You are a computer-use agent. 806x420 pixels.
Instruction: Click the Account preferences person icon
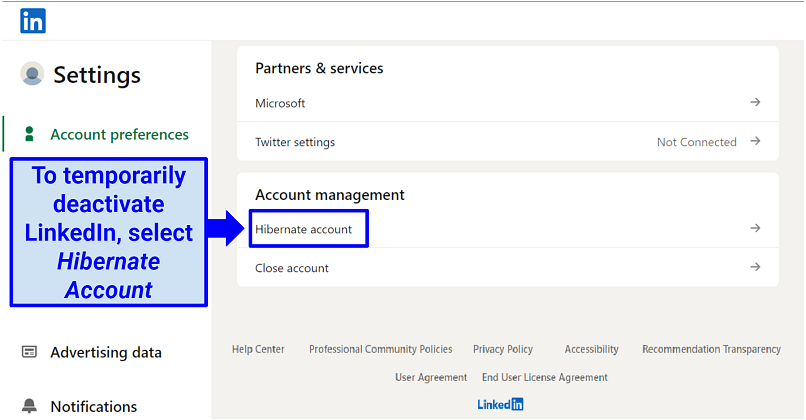[x=29, y=134]
